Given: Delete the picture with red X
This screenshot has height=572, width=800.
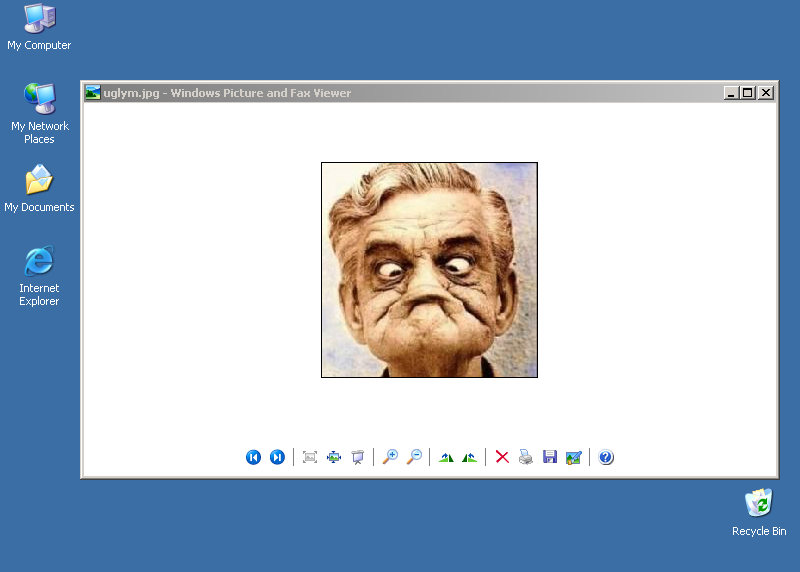Looking at the screenshot, I should (502, 457).
